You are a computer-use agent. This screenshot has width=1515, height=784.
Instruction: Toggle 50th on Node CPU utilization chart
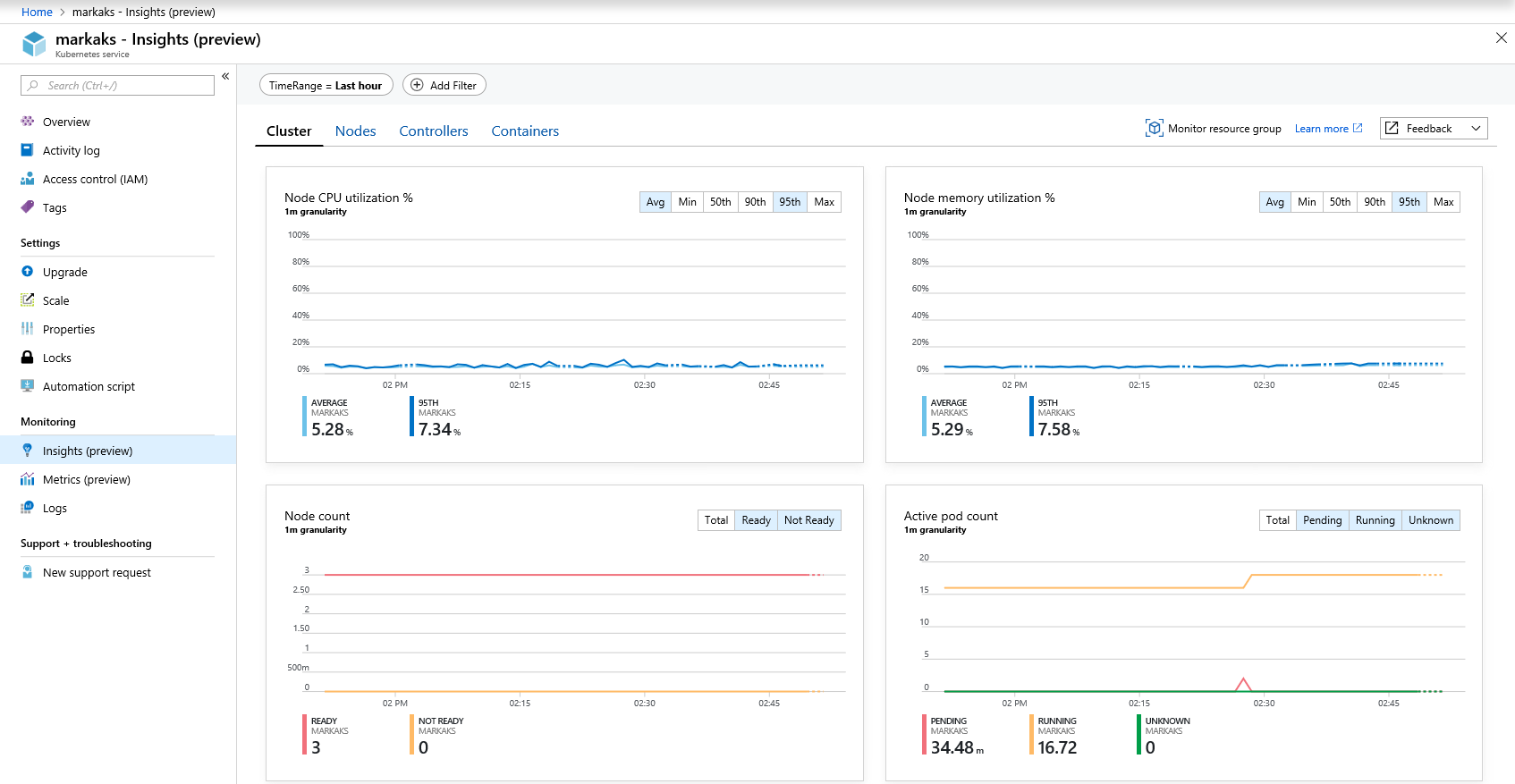coord(720,202)
